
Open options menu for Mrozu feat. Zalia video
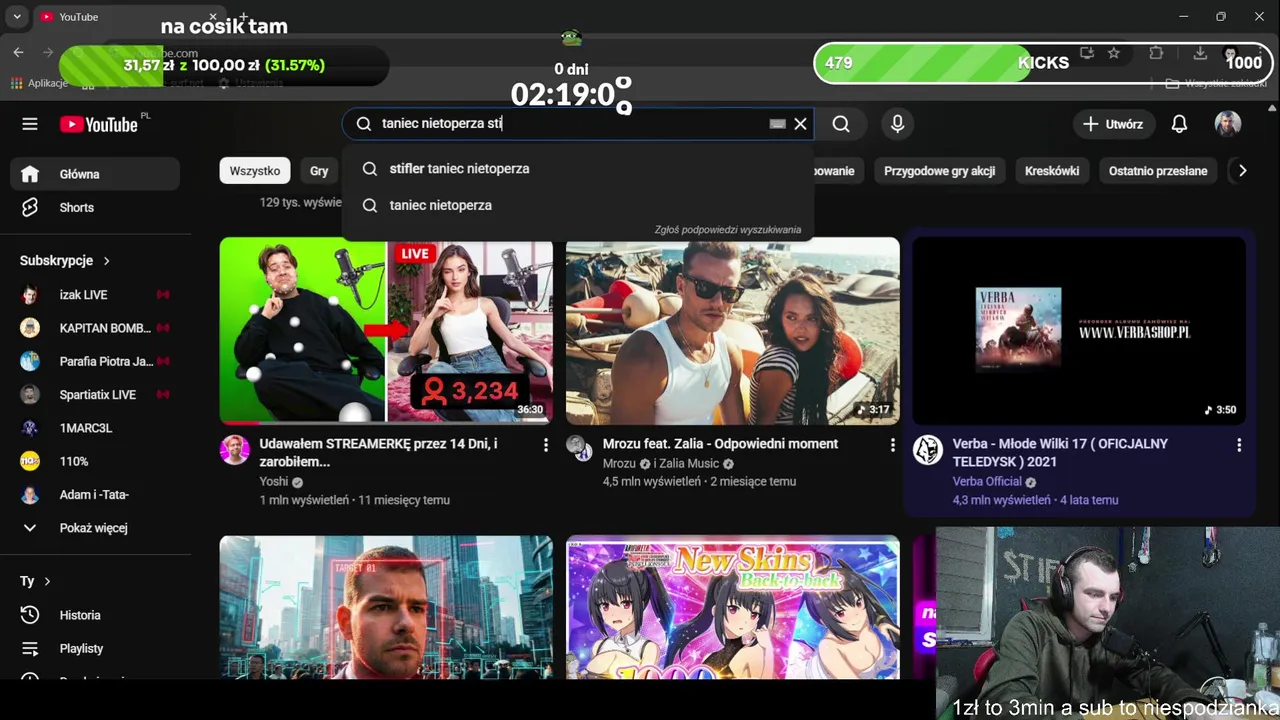pos(892,445)
